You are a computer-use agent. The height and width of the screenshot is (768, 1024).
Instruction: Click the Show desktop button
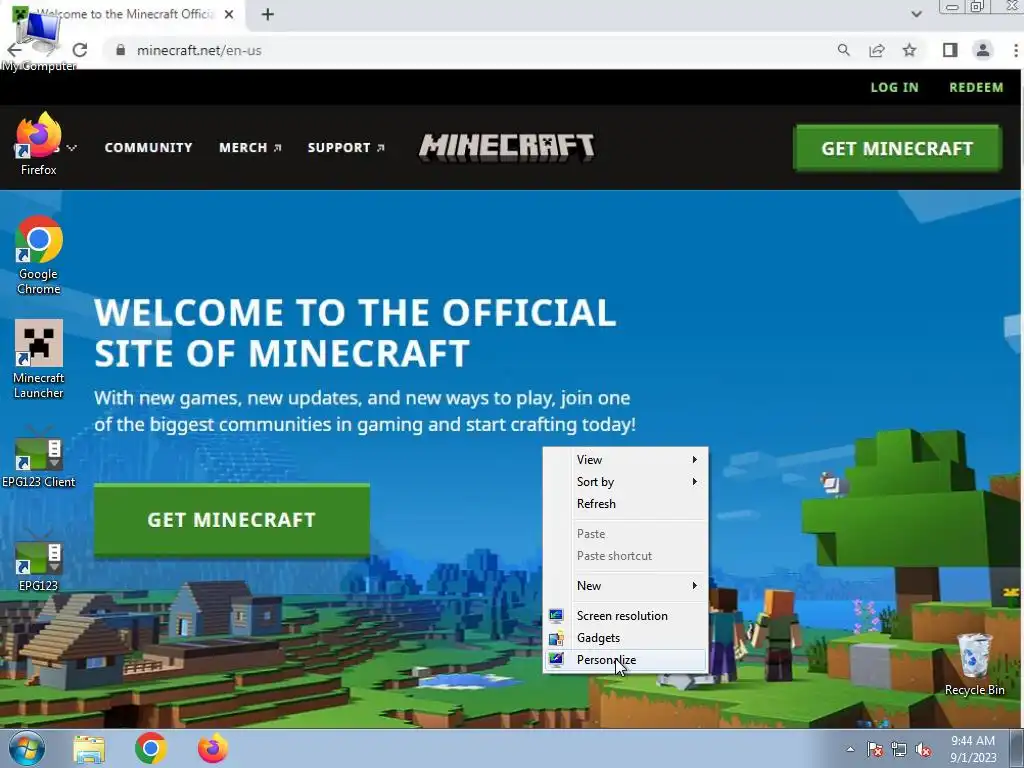[x=1017, y=749]
